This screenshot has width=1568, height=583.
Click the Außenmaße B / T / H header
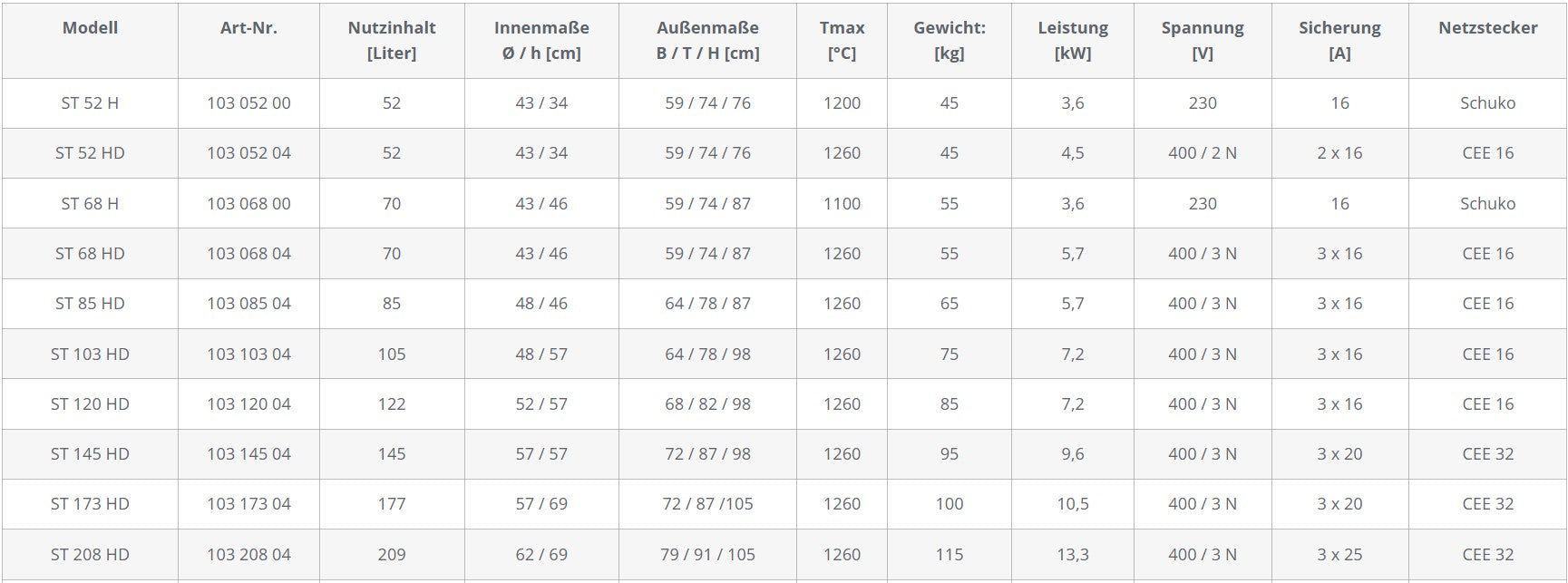(x=707, y=40)
